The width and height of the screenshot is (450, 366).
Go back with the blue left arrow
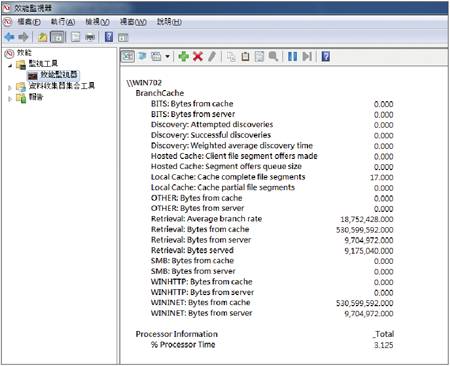point(9,37)
